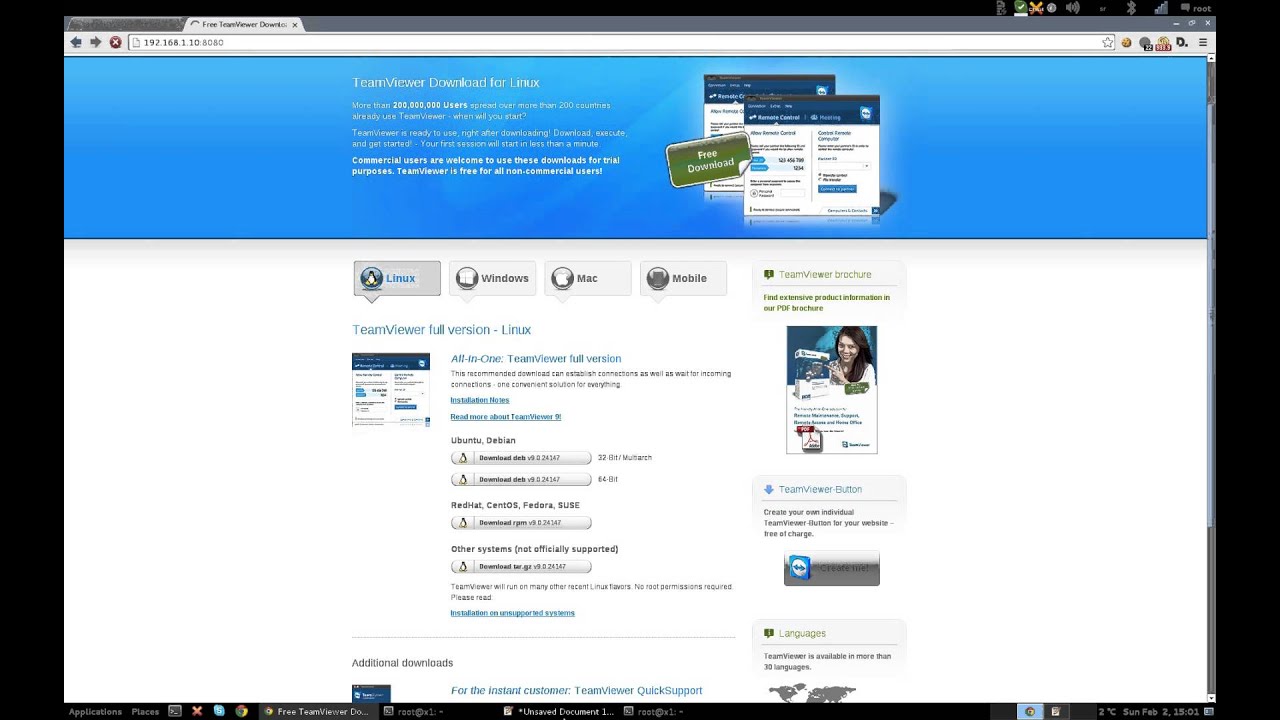Open the volume speaker icon in top panel

[1073, 8]
